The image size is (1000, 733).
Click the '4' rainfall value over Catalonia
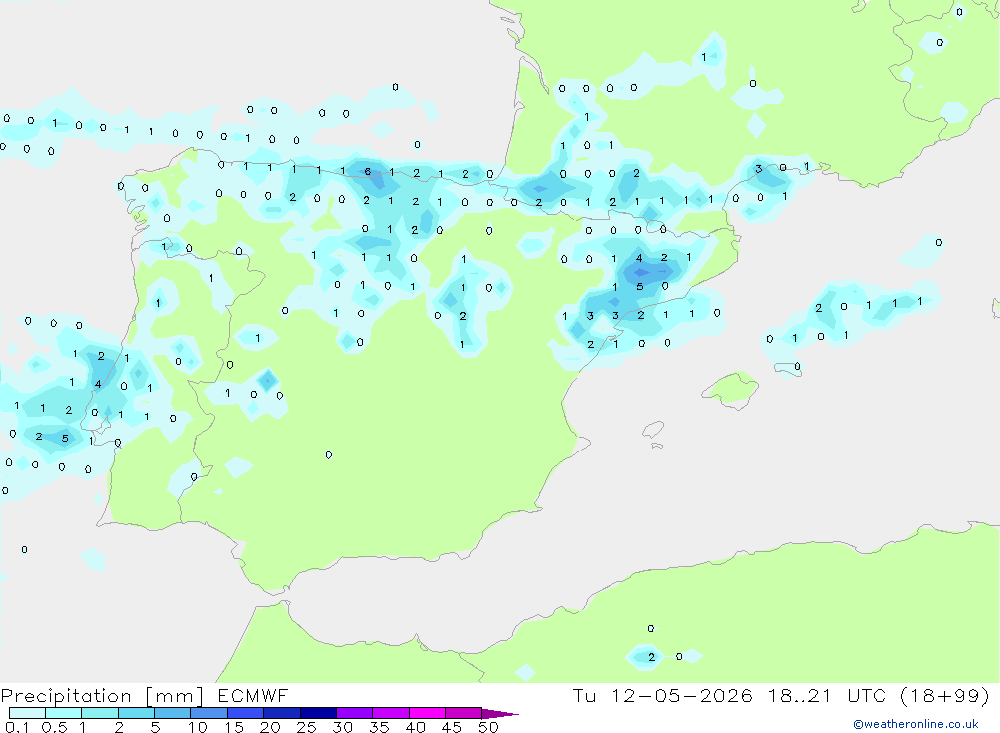[x=639, y=258]
